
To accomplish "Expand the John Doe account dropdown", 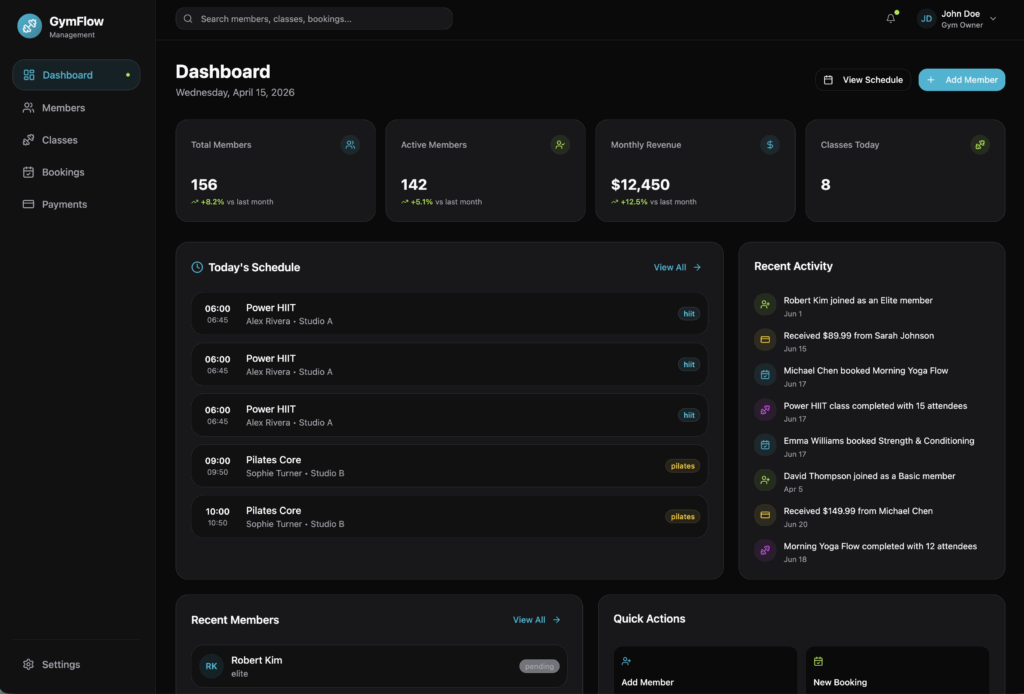I will 993,19.
